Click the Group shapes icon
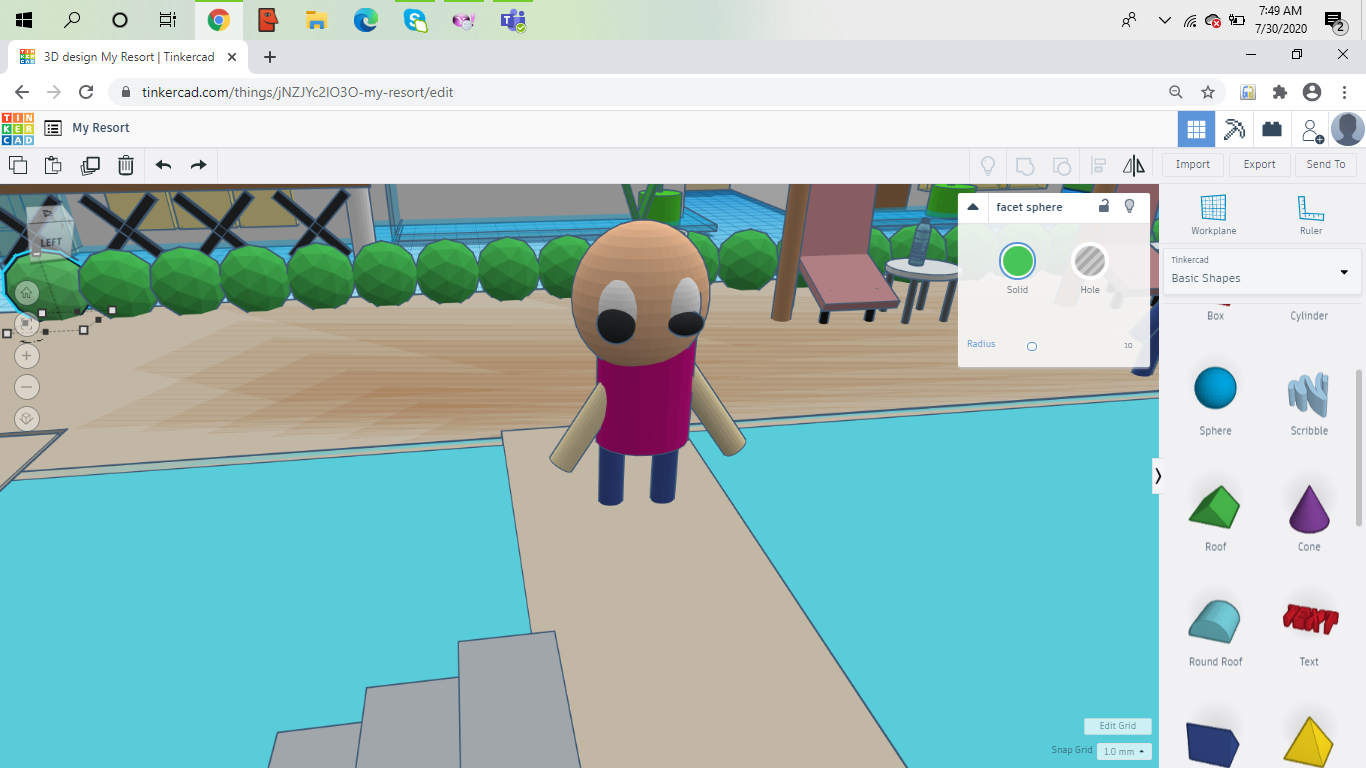 click(x=1025, y=165)
